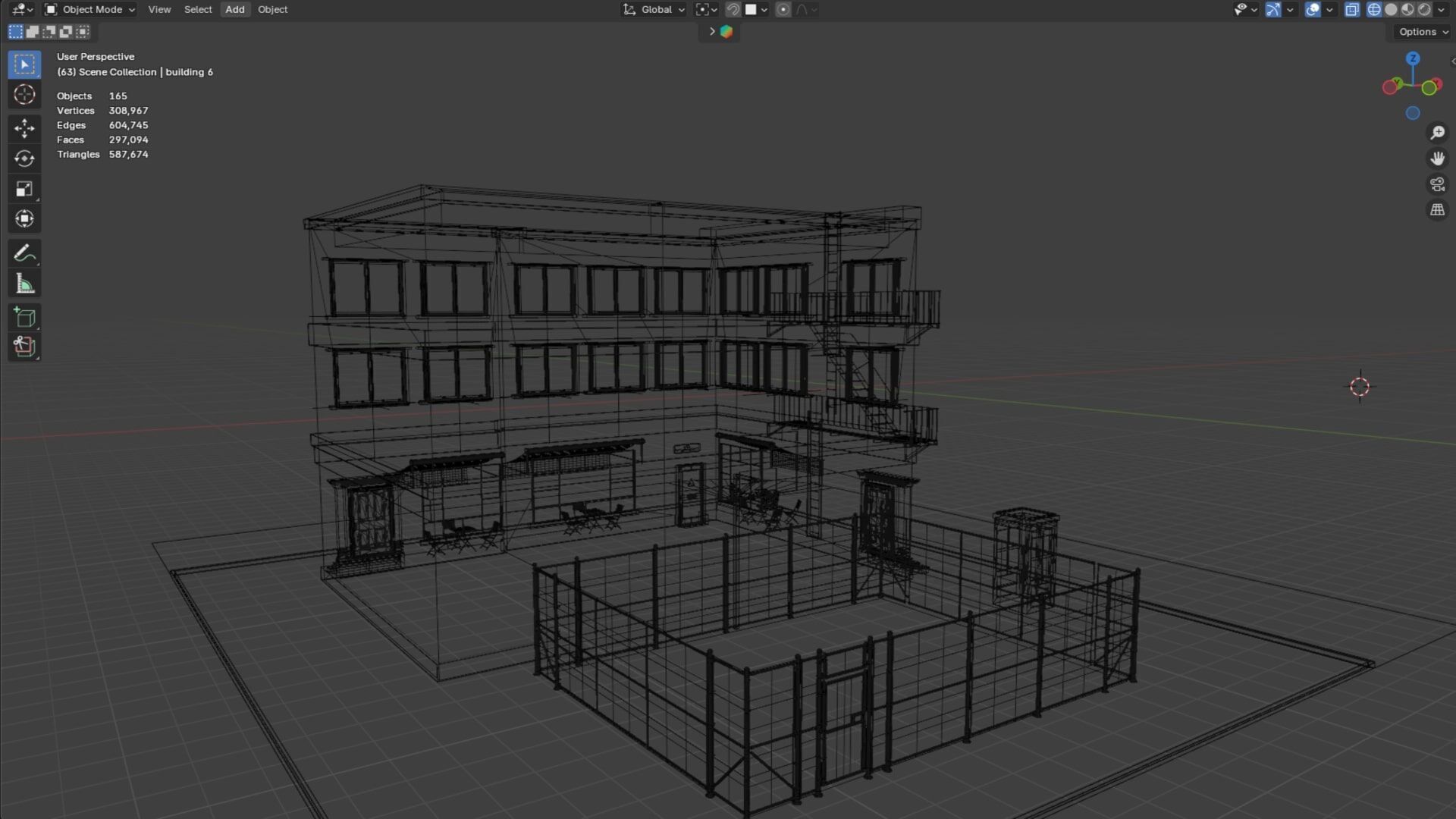Click the colorful cube add-on icon
The height and width of the screenshot is (819, 1456).
click(726, 32)
